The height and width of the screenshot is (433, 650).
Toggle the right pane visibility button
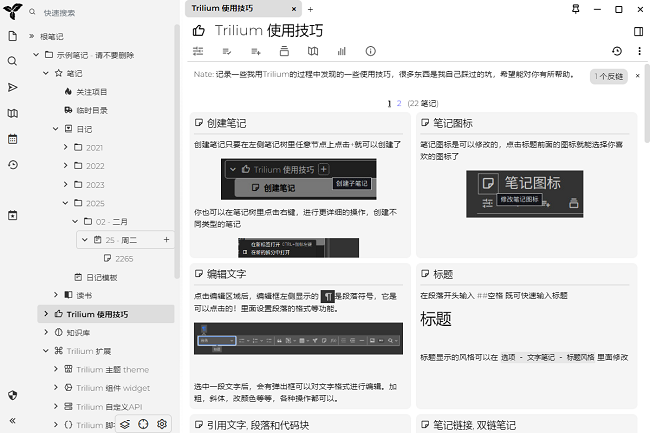point(639,30)
